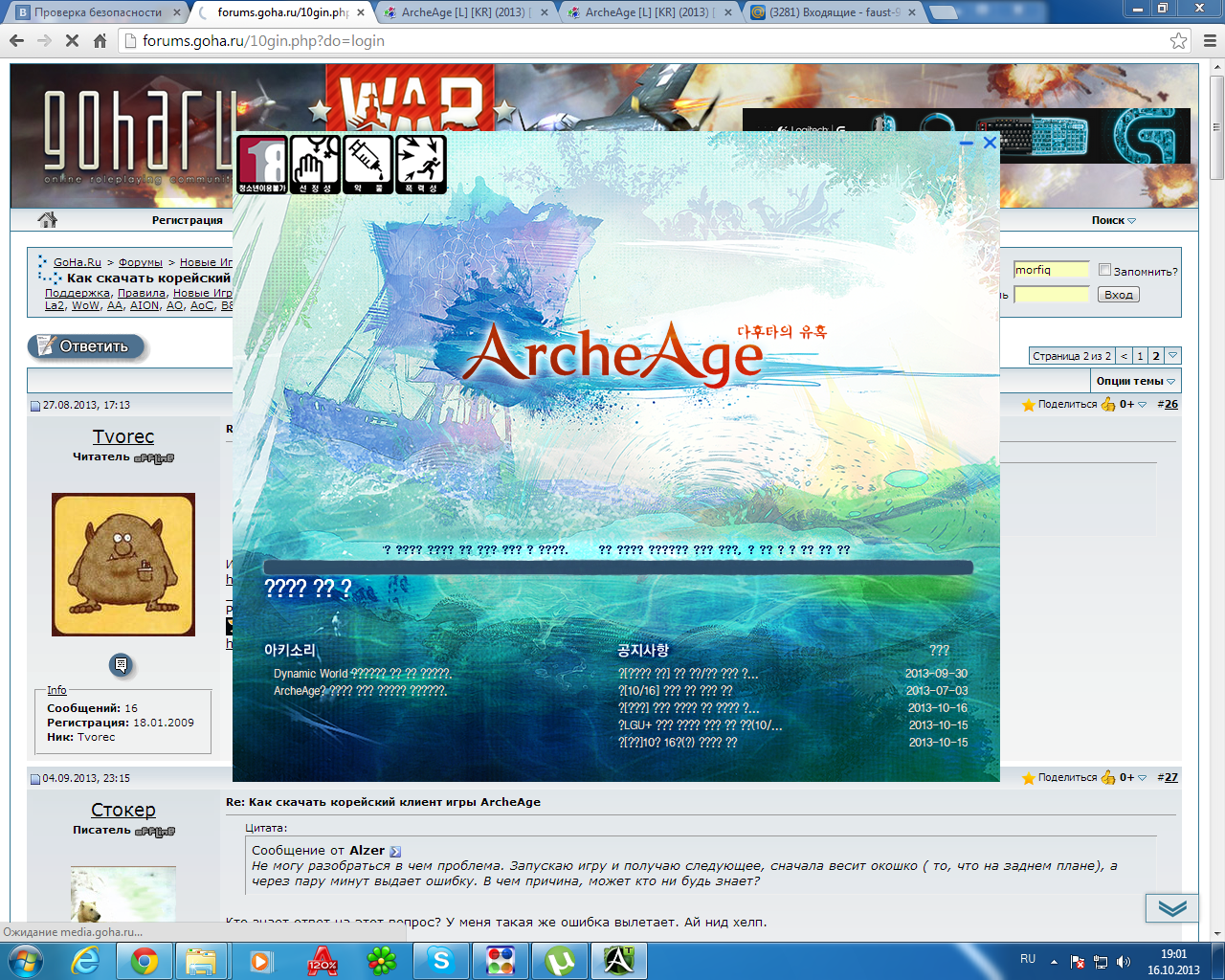Click the RU language indicator
The image size is (1225, 980).
[x=1028, y=959]
